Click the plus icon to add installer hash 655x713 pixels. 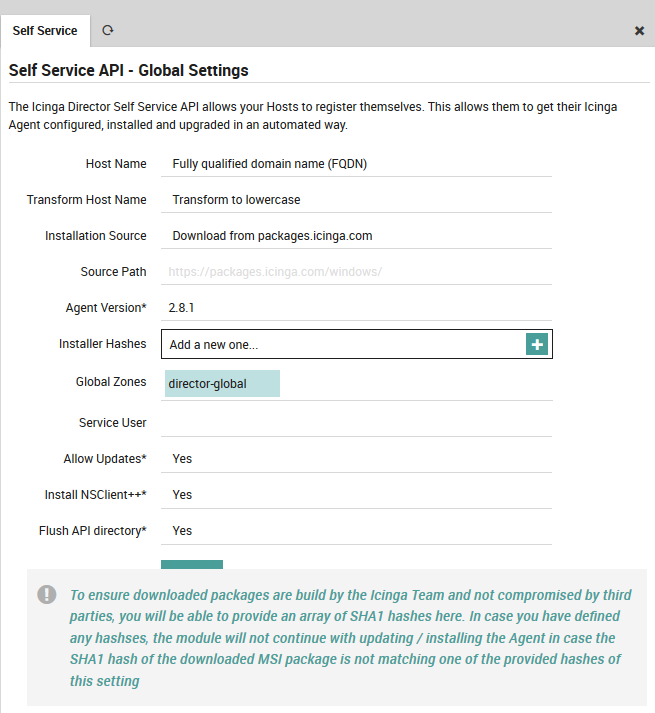pos(537,344)
